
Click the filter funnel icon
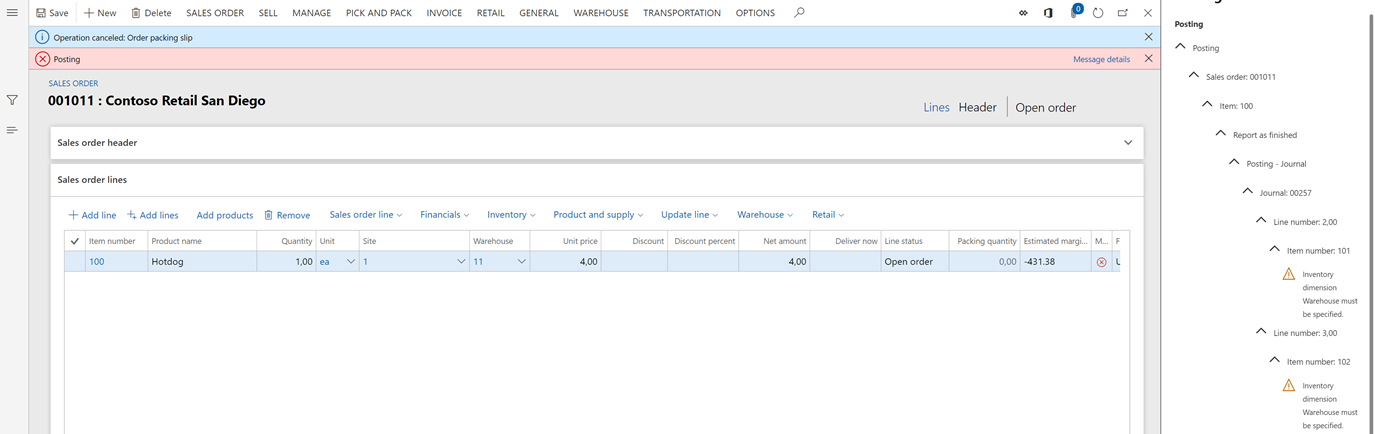pos(12,100)
